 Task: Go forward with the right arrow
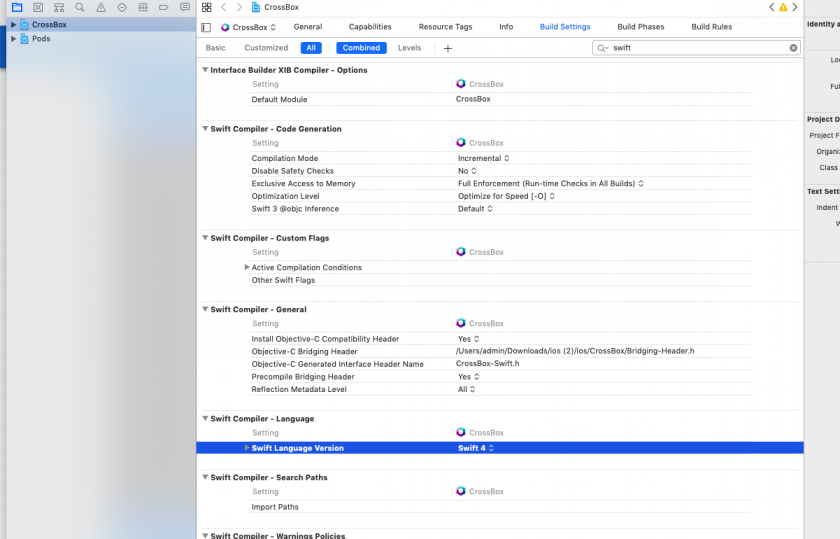[x=239, y=7]
